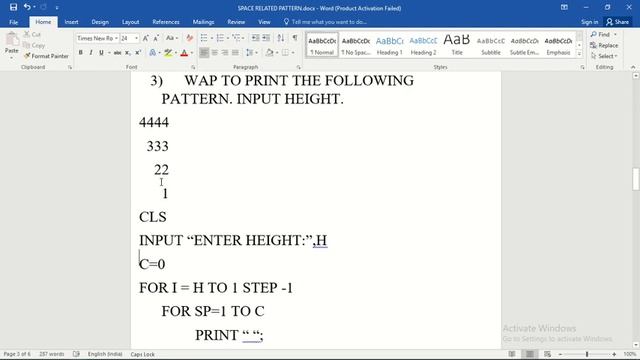This screenshot has height=360, width=640.
Task: Open the Find dropdown arrow
Action: (615, 34)
